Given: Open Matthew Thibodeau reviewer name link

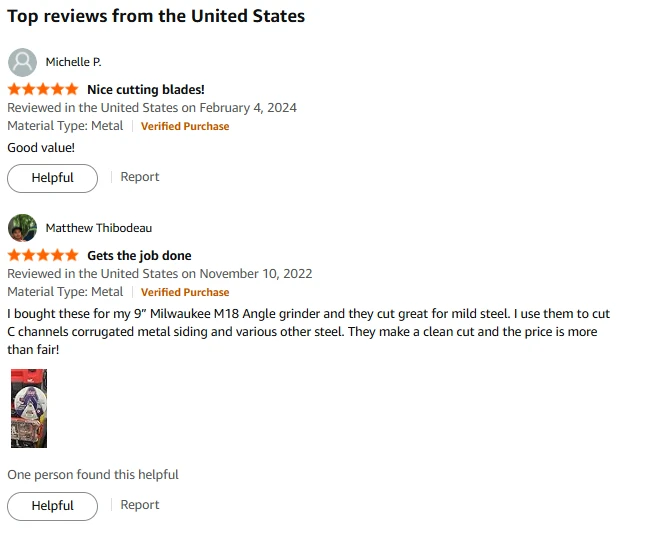Looking at the screenshot, I should (x=99, y=228).
